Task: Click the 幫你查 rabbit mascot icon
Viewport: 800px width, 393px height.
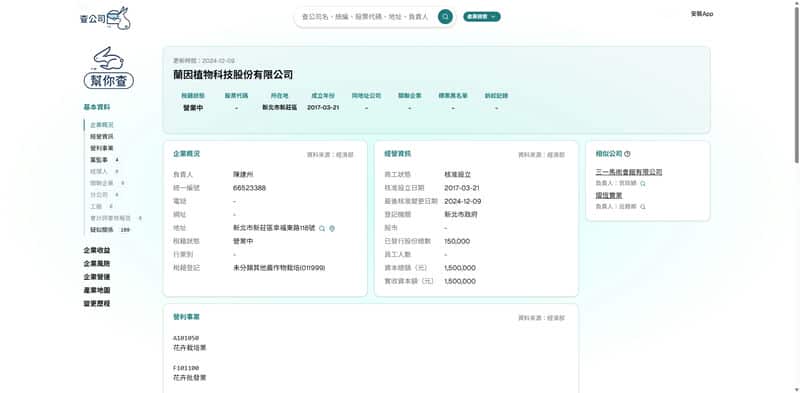Action: (109, 67)
